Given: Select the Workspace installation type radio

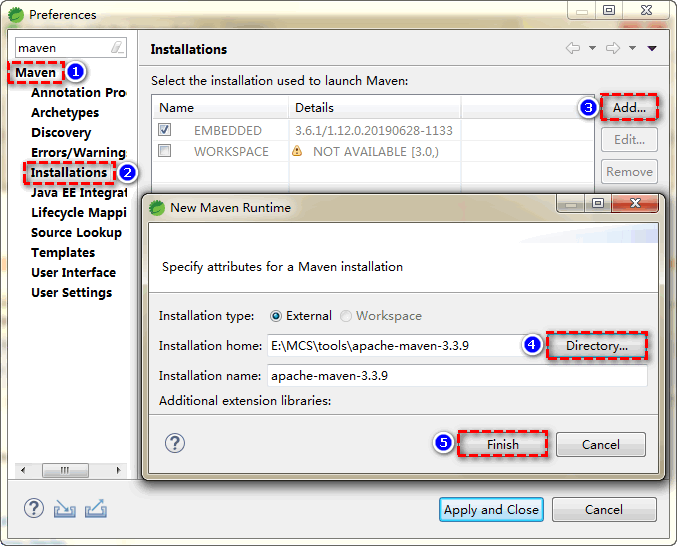Looking at the screenshot, I should 346,316.
